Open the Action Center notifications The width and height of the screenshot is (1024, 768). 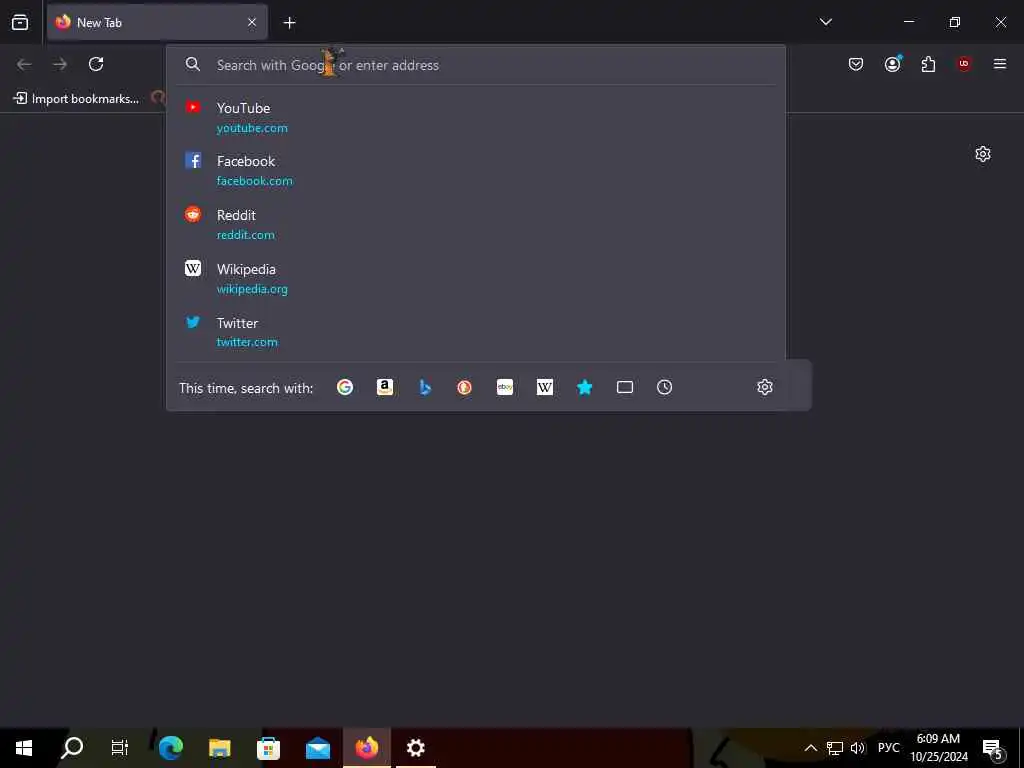coord(993,748)
